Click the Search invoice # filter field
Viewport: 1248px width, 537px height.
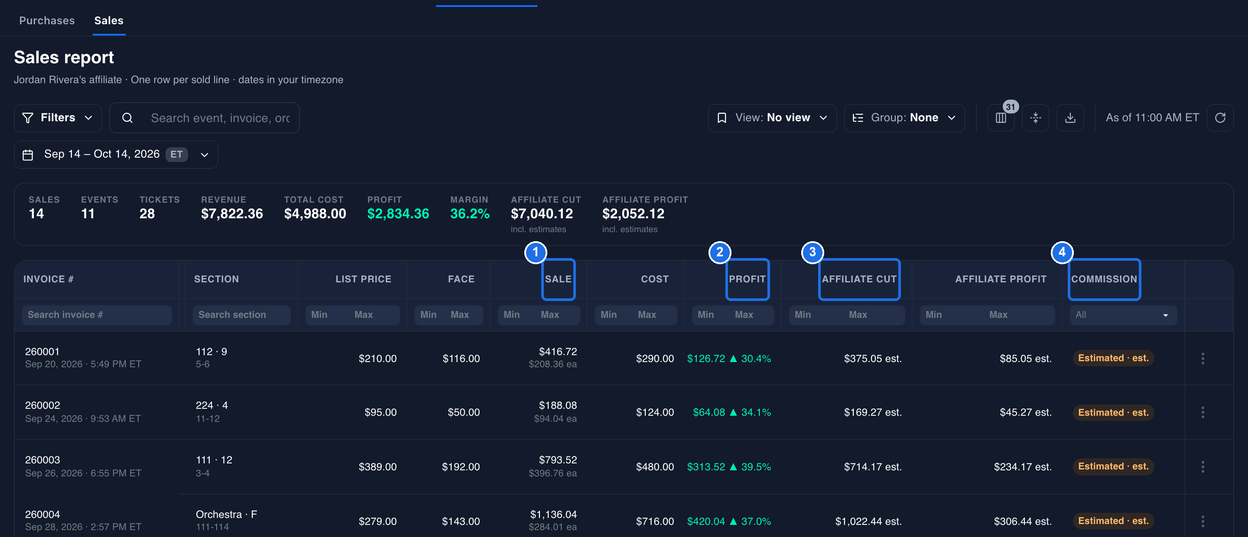(x=97, y=315)
